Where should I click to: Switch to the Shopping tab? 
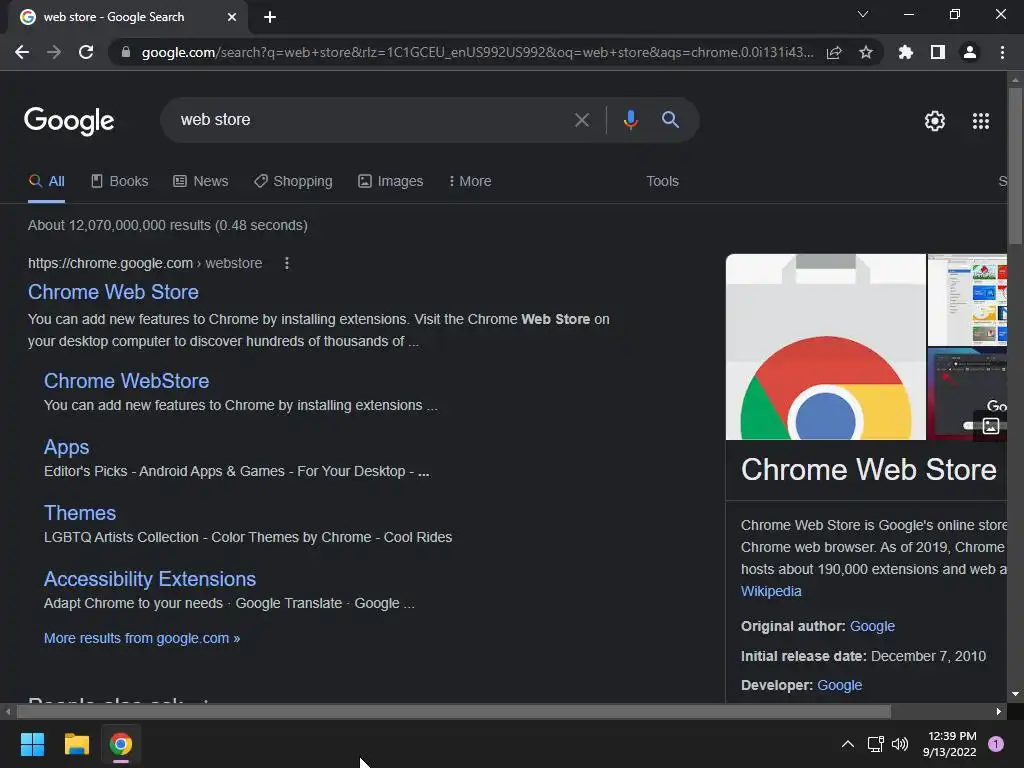coord(293,182)
